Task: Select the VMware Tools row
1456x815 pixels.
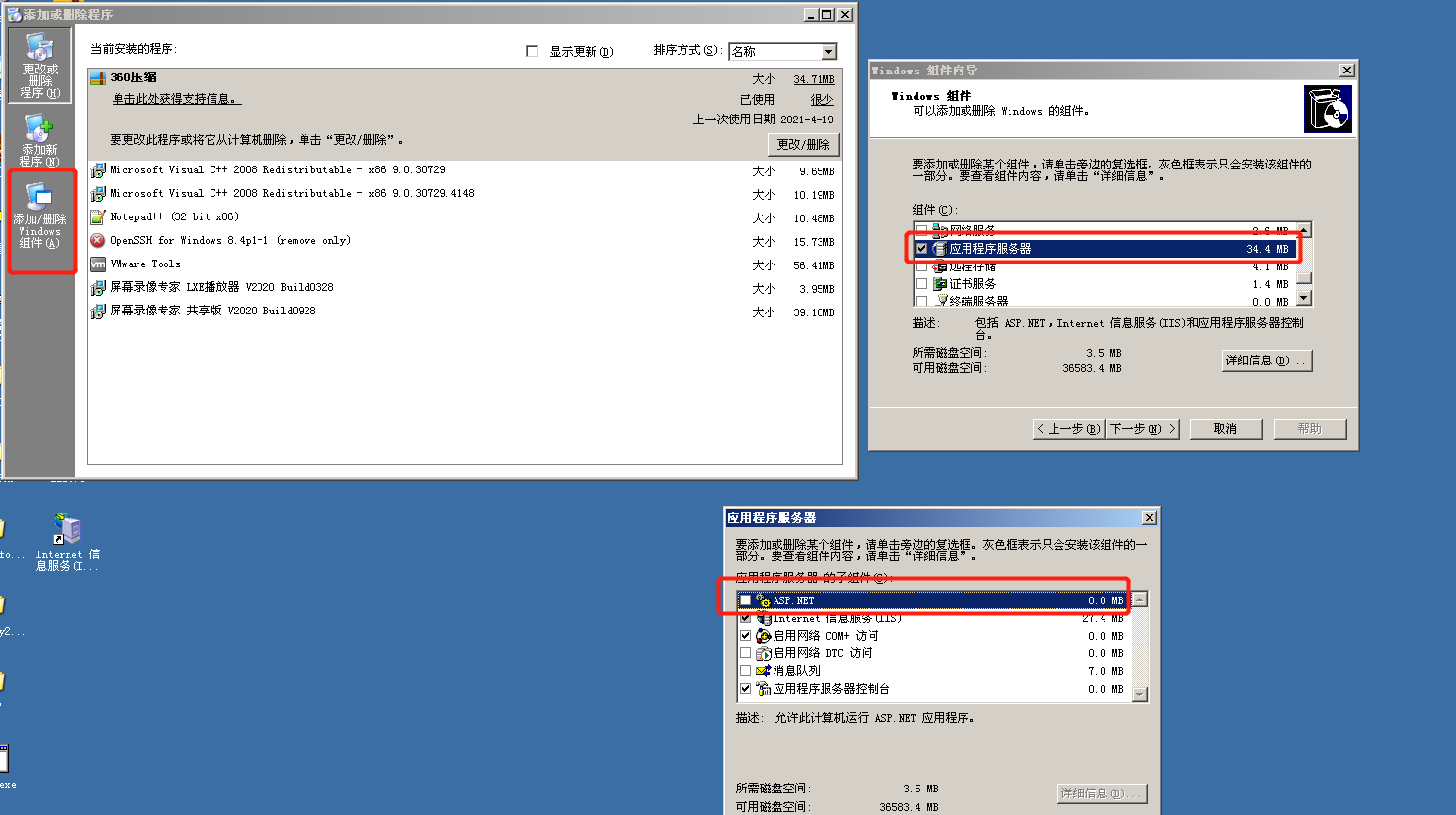Action: [x=464, y=264]
